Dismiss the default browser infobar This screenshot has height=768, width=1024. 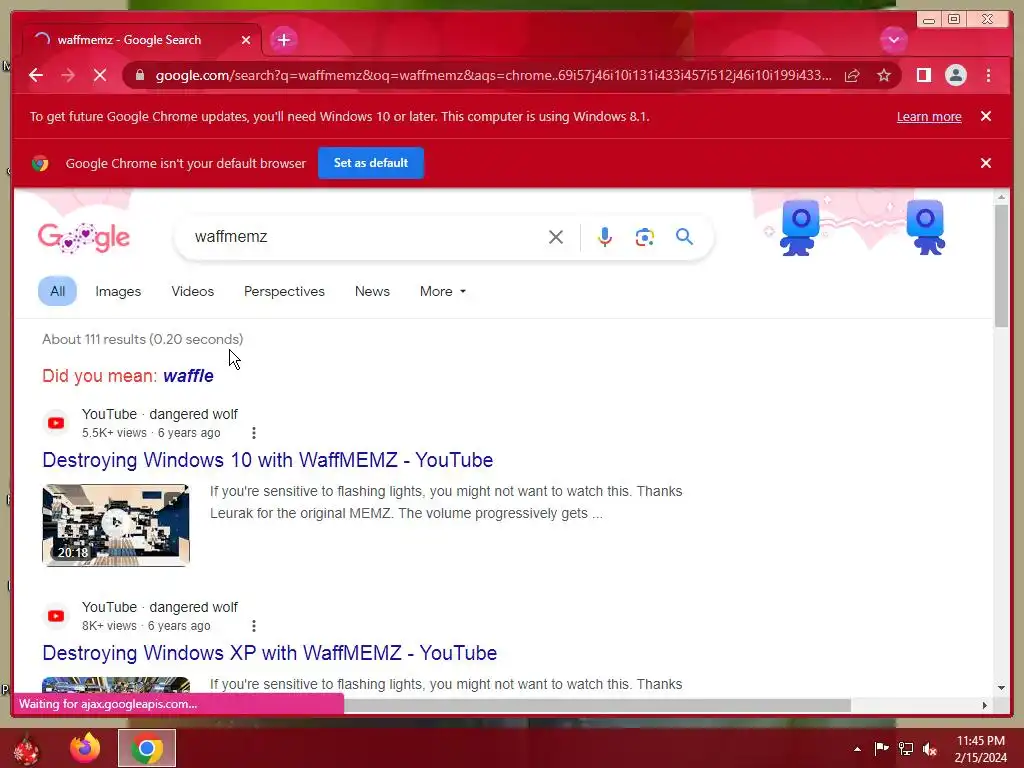point(986,163)
